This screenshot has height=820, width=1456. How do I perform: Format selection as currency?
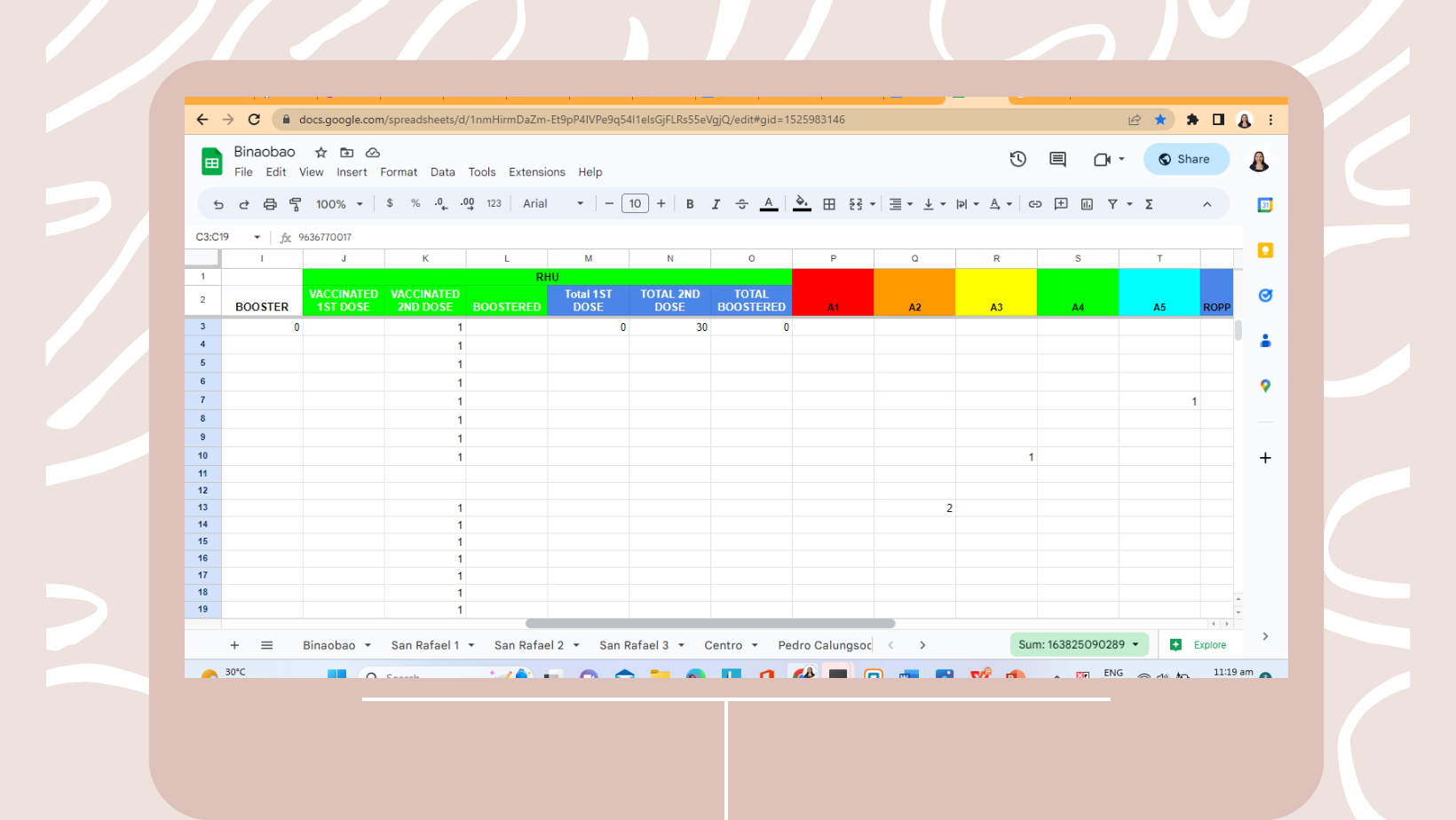click(x=390, y=203)
